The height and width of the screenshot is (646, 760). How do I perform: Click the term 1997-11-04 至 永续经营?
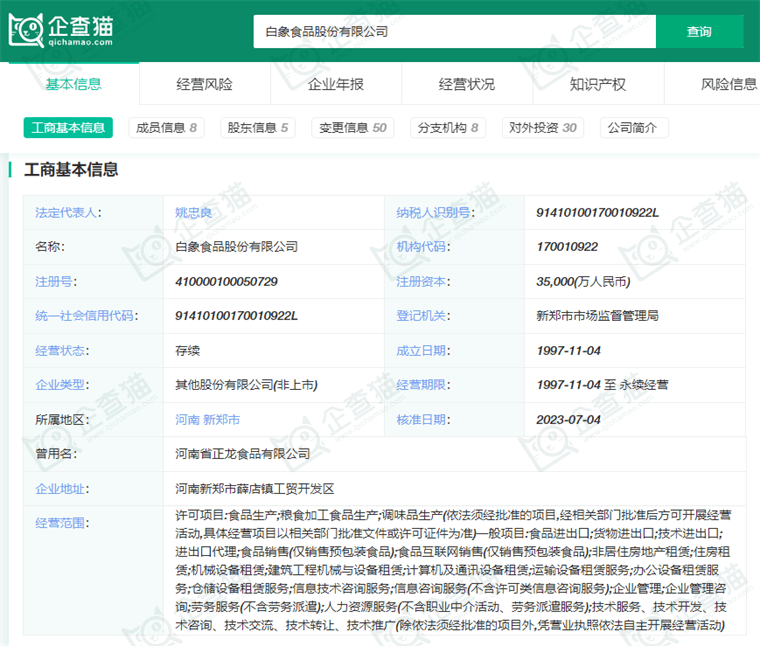click(602, 385)
